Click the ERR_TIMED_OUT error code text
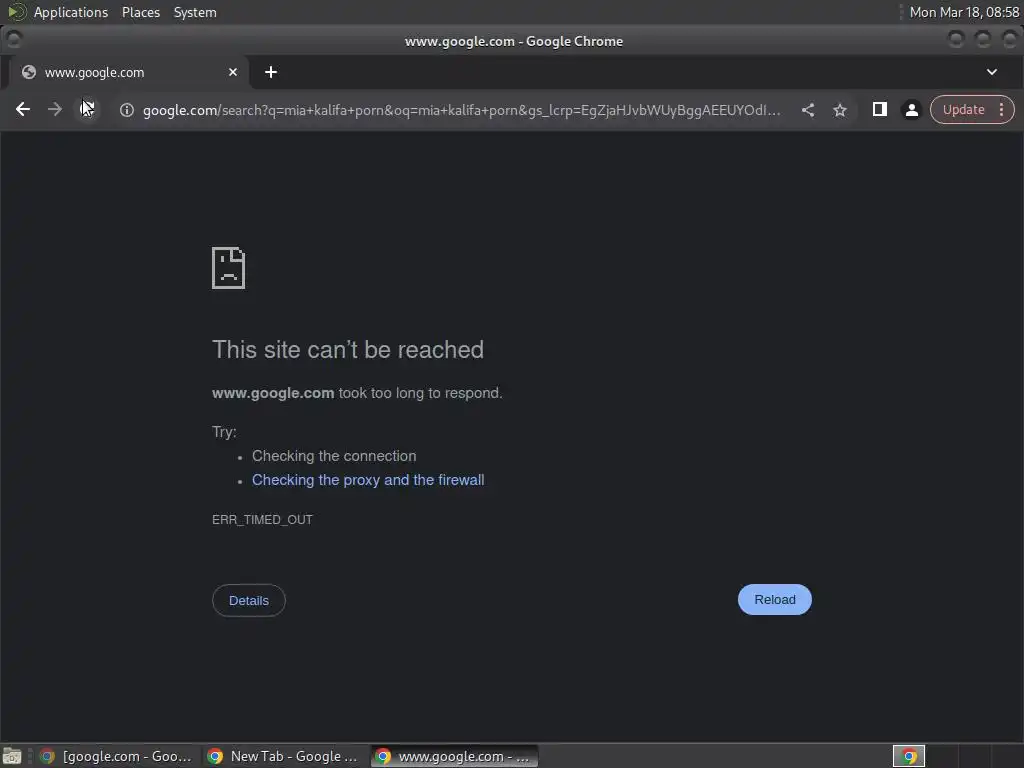This screenshot has height=768, width=1024. [x=263, y=520]
